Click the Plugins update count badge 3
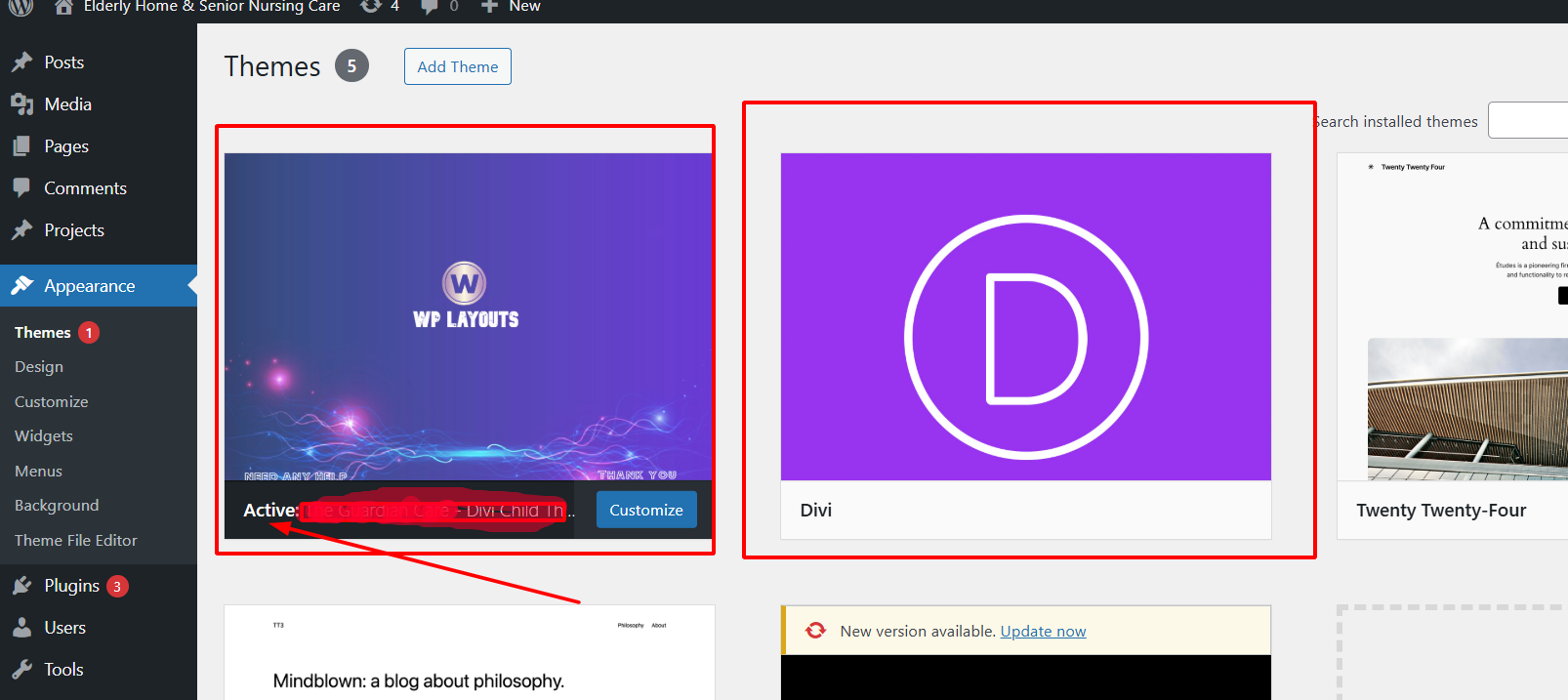This screenshot has height=700, width=1568. (117, 586)
